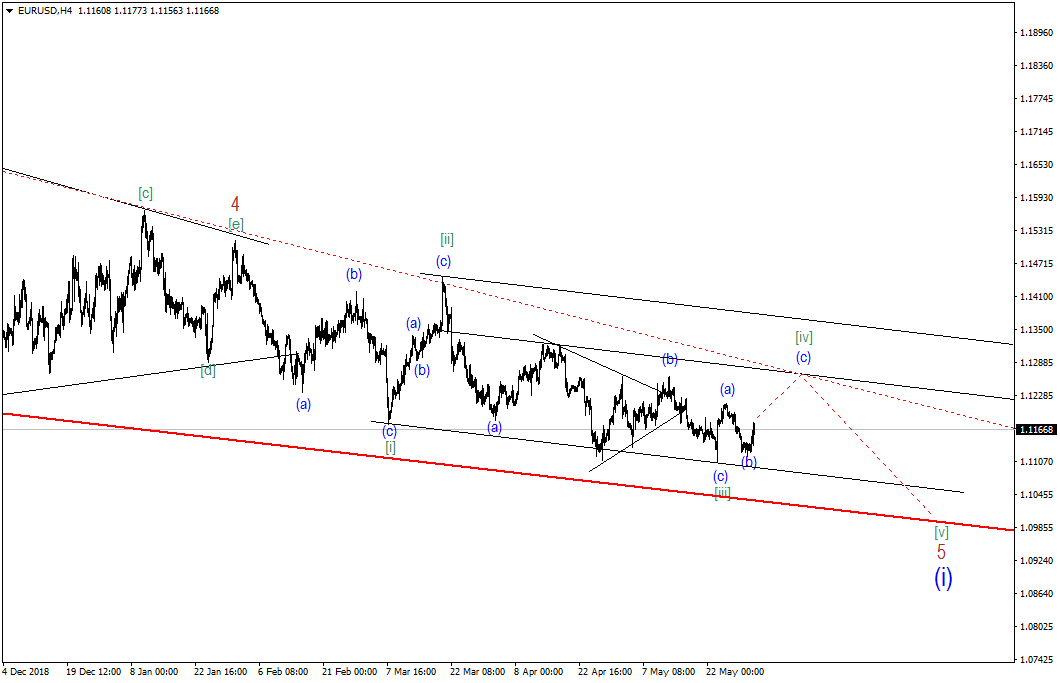Screen dimensions: 1060x683
Task: Open the EURUSD,H4 chart dropdown arrow
Action: click(9, 11)
